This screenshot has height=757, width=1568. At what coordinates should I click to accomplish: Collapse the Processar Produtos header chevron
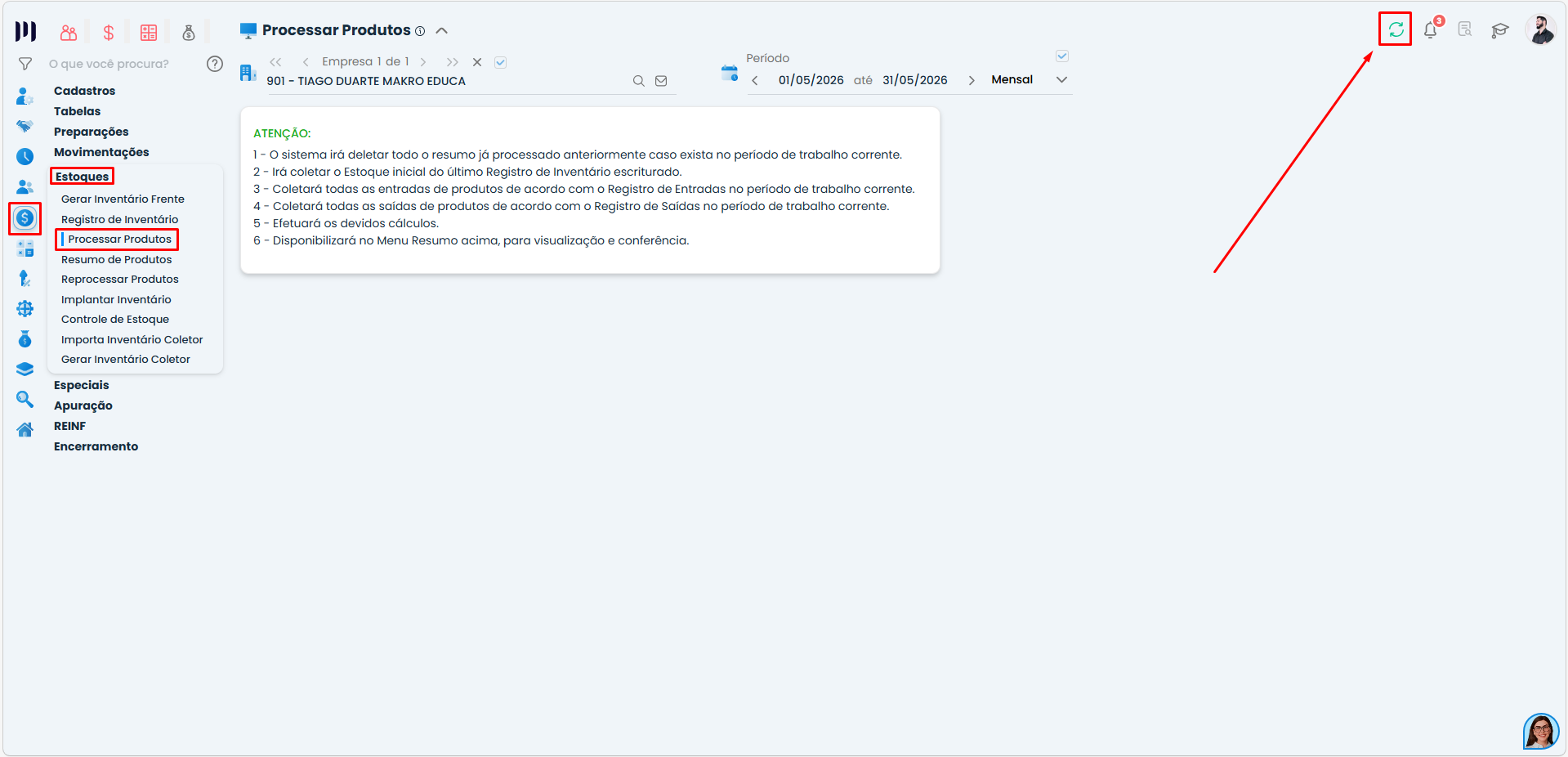point(442,31)
